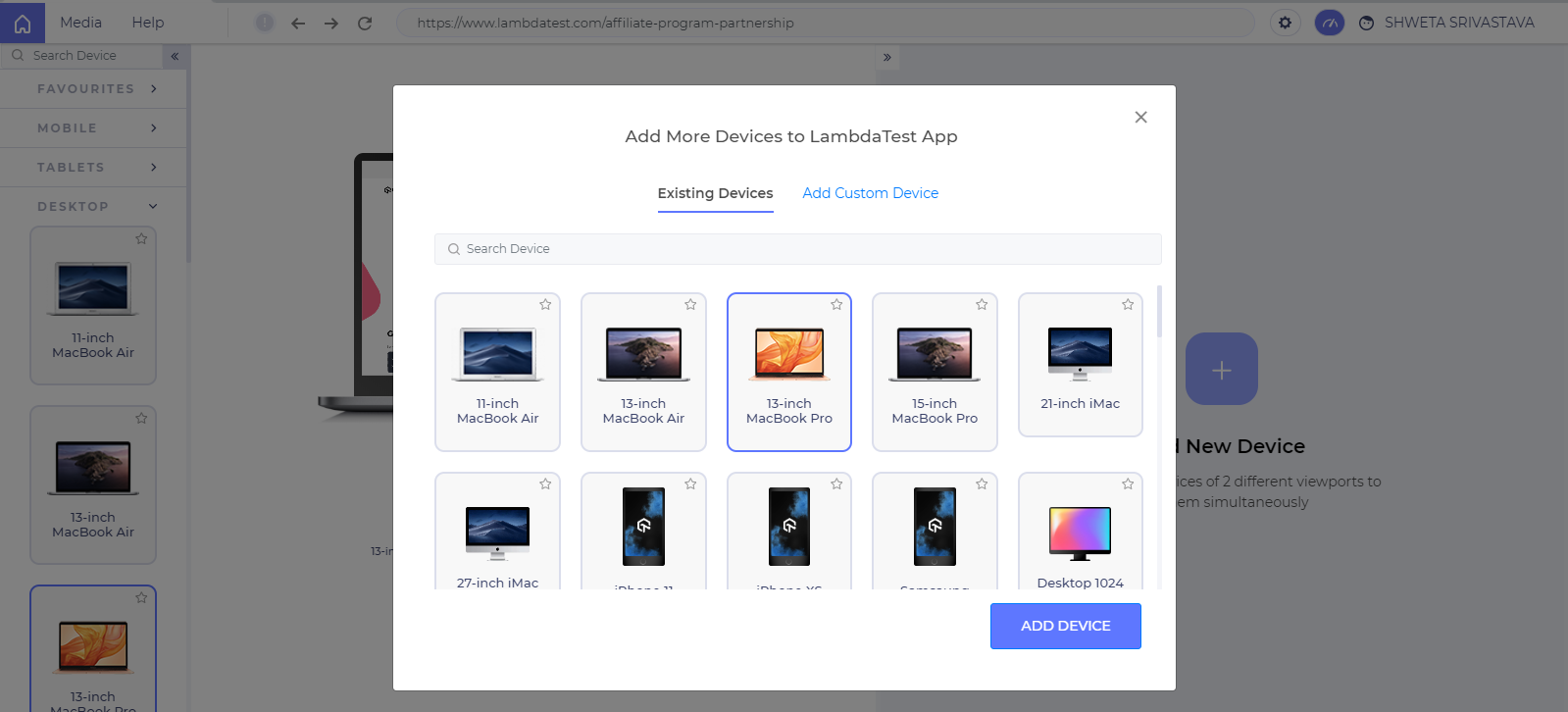1568x712 pixels.
Task: Favourite the sidebar 13-inch MacBook Pro
Action: point(141,597)
